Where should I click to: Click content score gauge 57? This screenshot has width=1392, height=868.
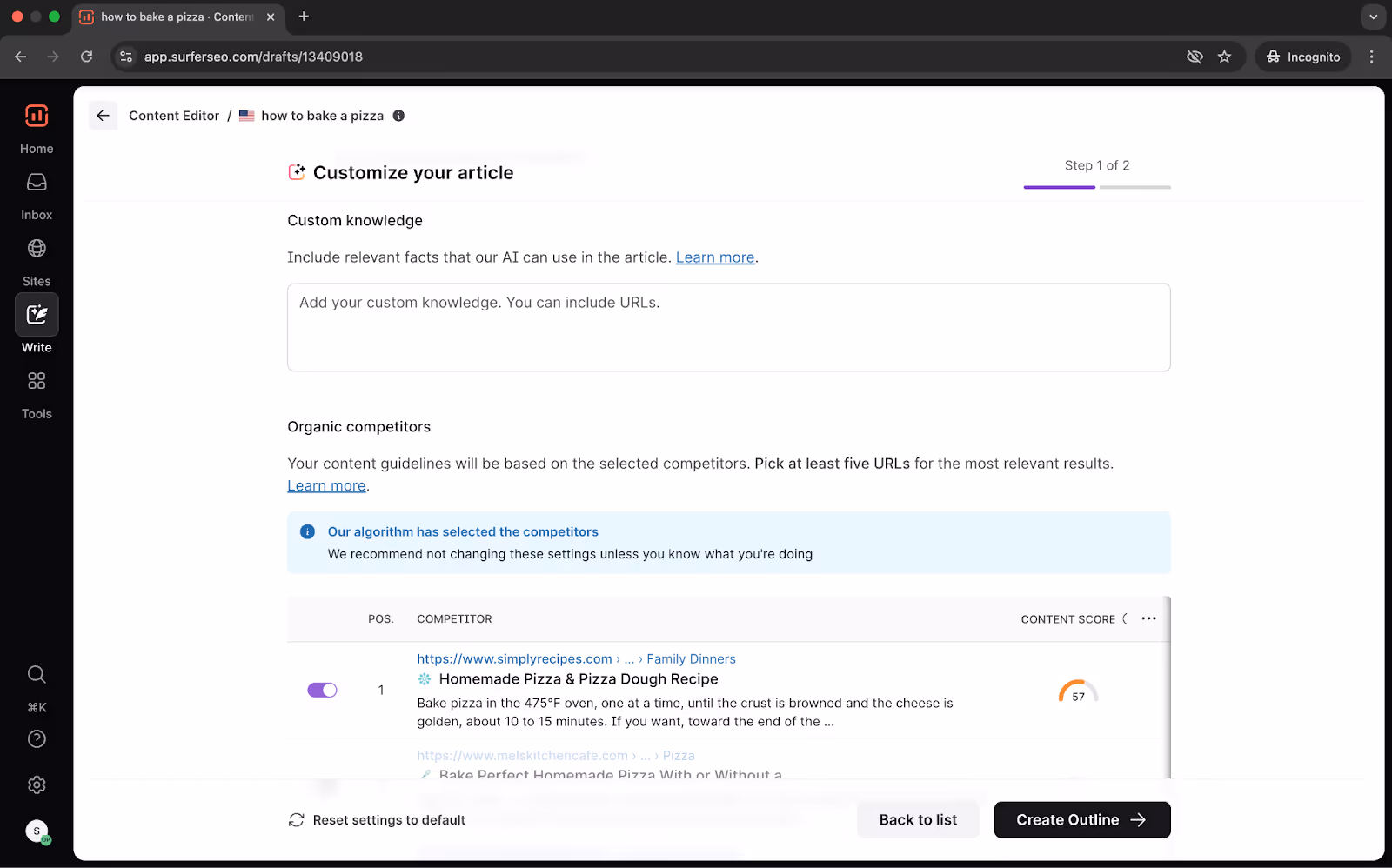tap(1078, 692)
